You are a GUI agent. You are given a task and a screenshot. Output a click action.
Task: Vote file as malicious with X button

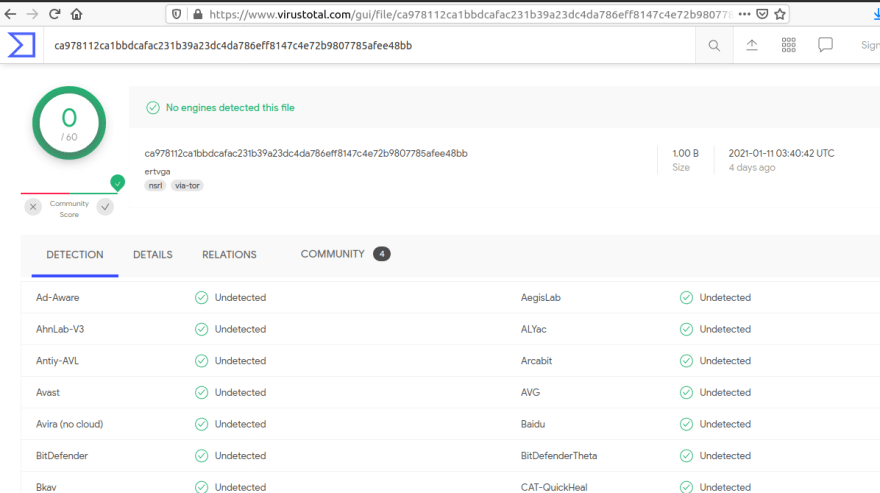(x=33, y=207)
